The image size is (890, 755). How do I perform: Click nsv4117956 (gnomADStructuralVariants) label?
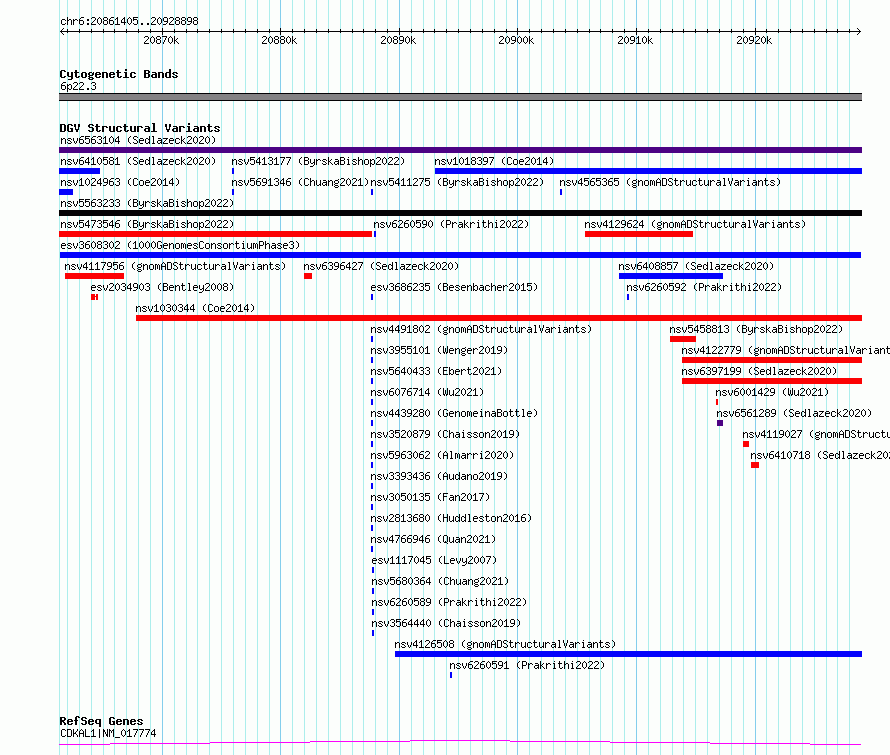pos(175,266)
